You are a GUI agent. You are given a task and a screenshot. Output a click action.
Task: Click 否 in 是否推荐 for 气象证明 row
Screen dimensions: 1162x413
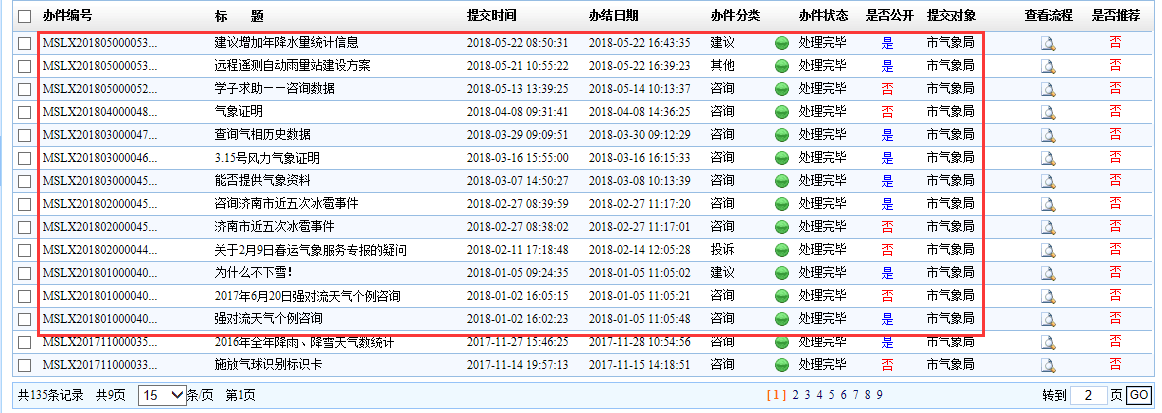click(1115, 112)
